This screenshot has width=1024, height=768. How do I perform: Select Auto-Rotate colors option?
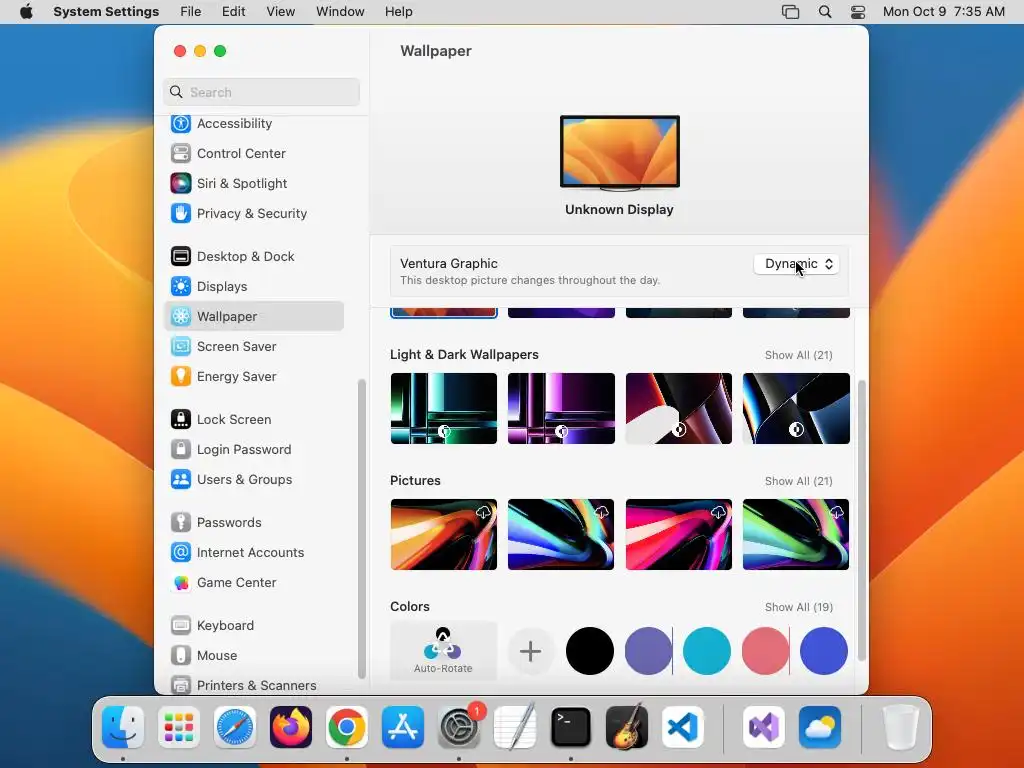[443, 651]
